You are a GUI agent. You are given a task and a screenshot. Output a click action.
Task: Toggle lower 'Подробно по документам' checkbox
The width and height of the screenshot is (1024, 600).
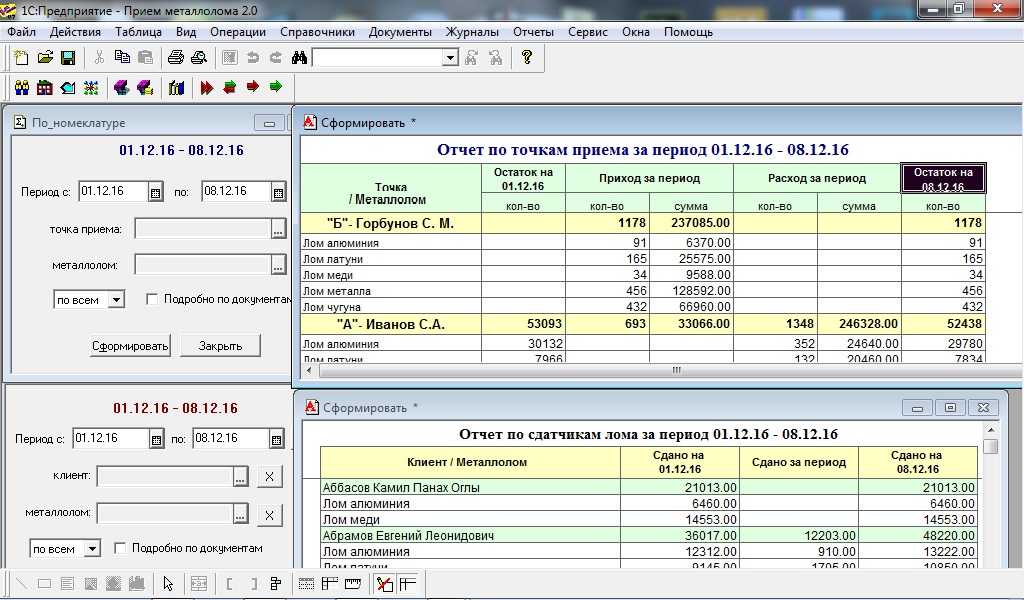pos(120,548)
